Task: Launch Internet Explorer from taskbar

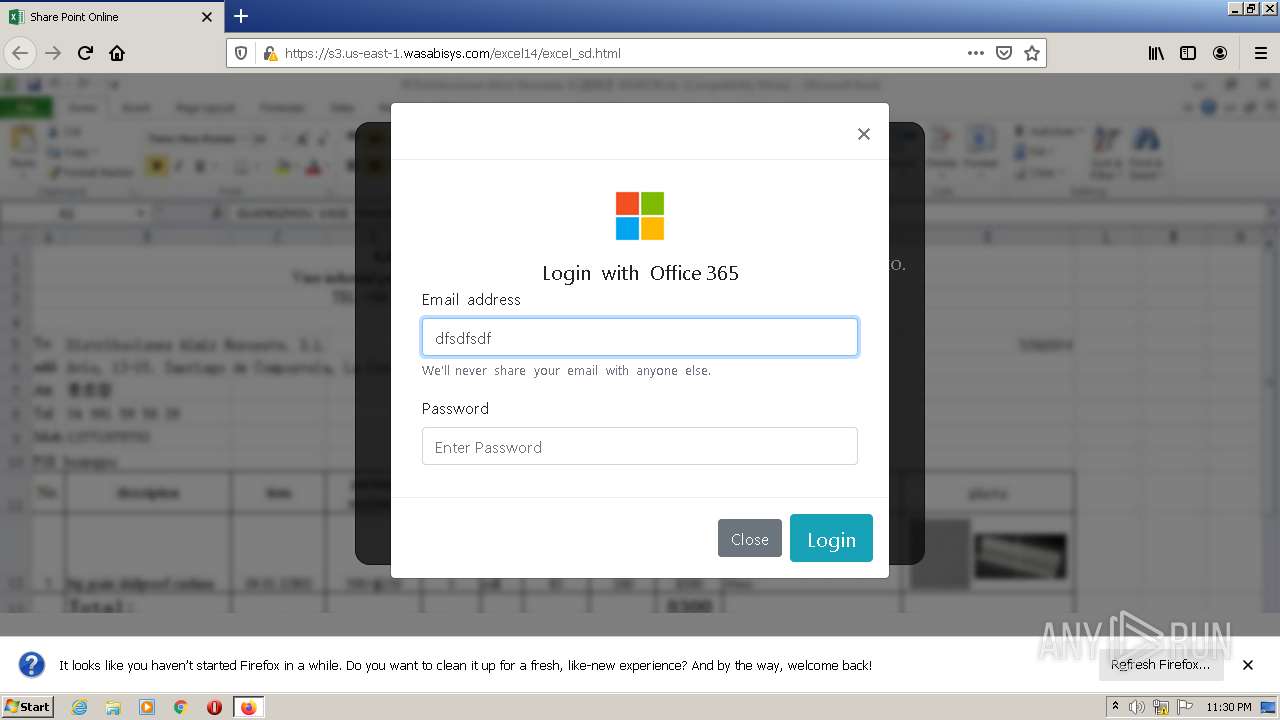Action: pyautogui.click(x=80, y=707)
